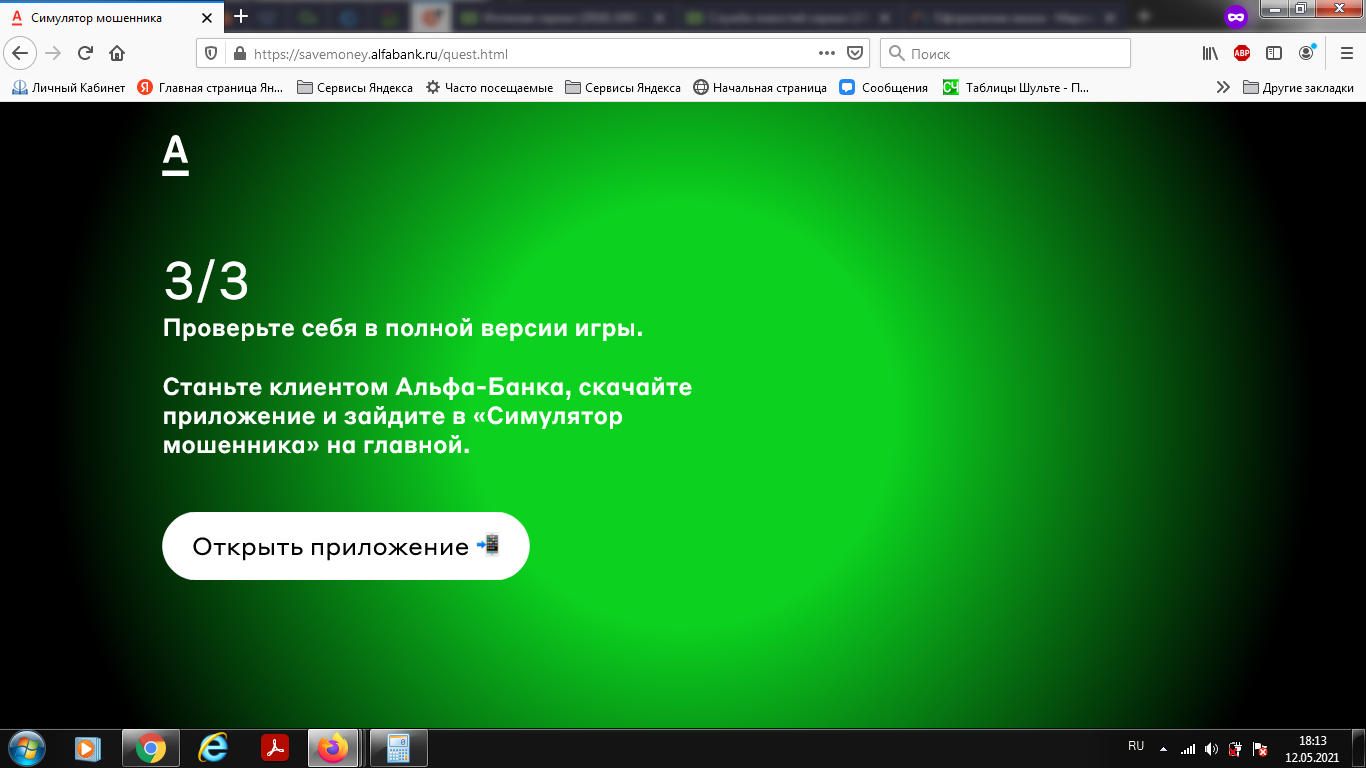Open the Другие закладки folder
Image resolution: width=1366 pixels, height=768 pixels.
tap(1298, 88)
